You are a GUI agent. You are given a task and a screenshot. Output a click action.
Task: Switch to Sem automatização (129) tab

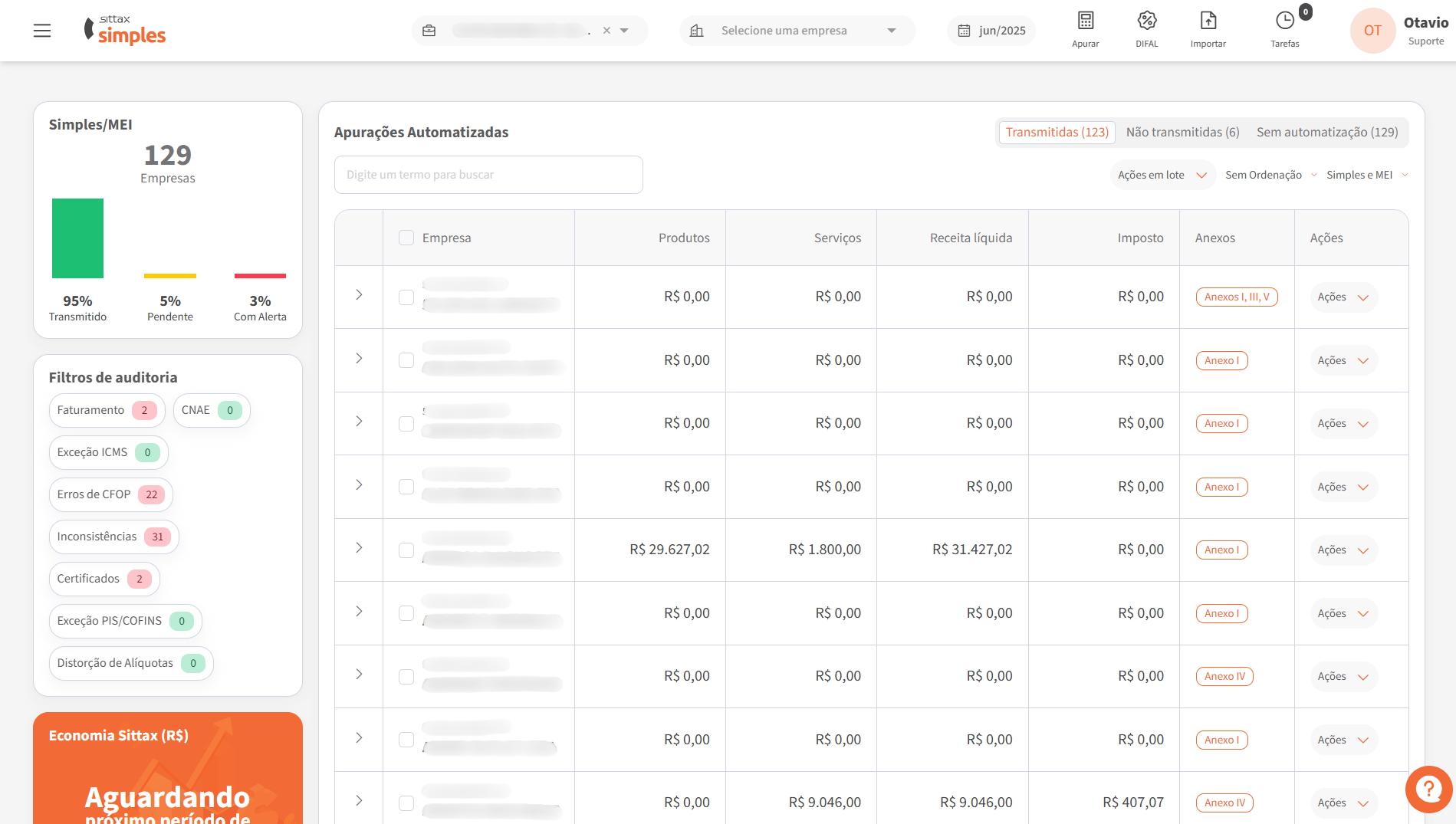tap(1326, 133)
